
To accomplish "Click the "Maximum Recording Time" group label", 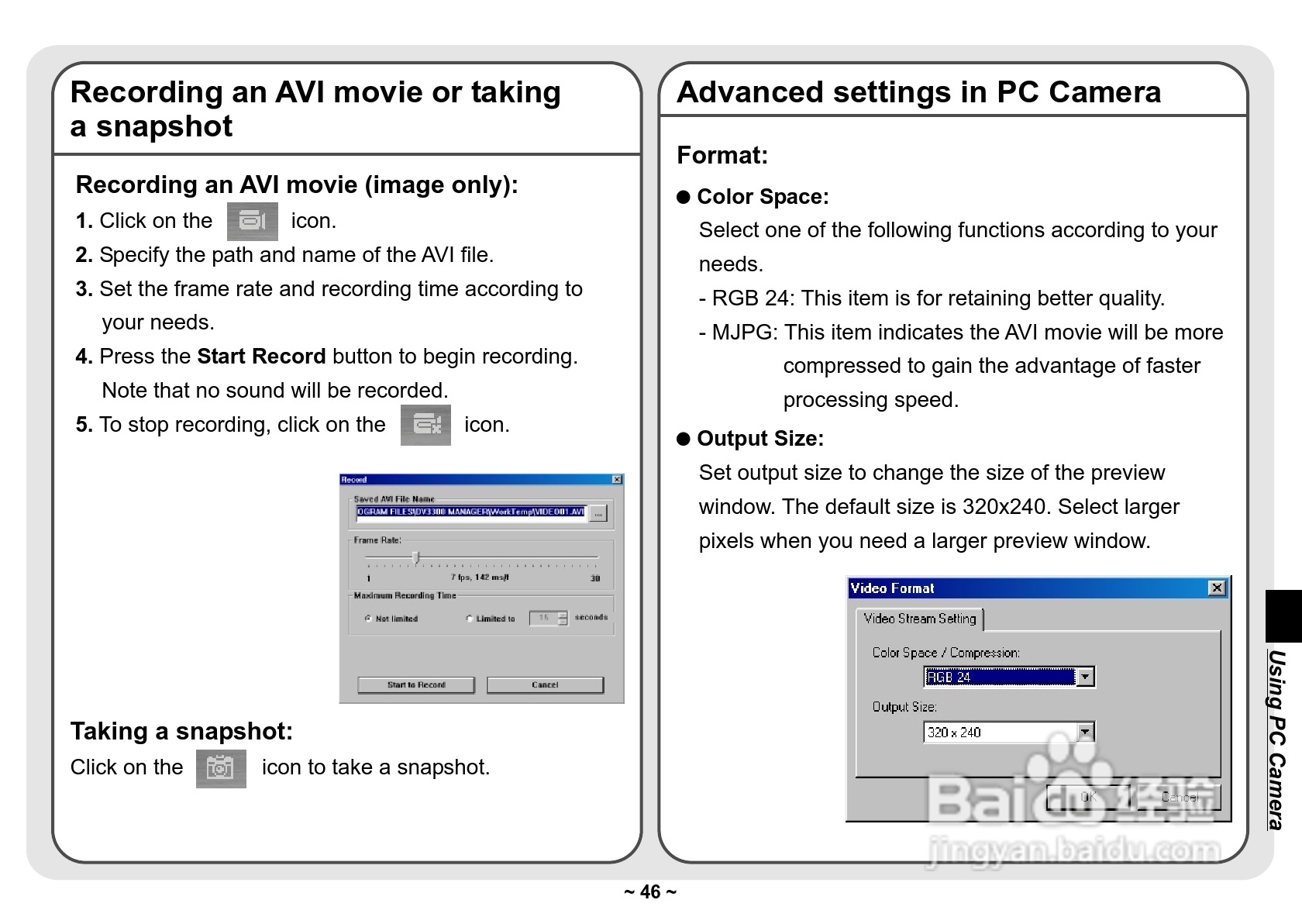I will pyautogui.click(x=405, y=595).
